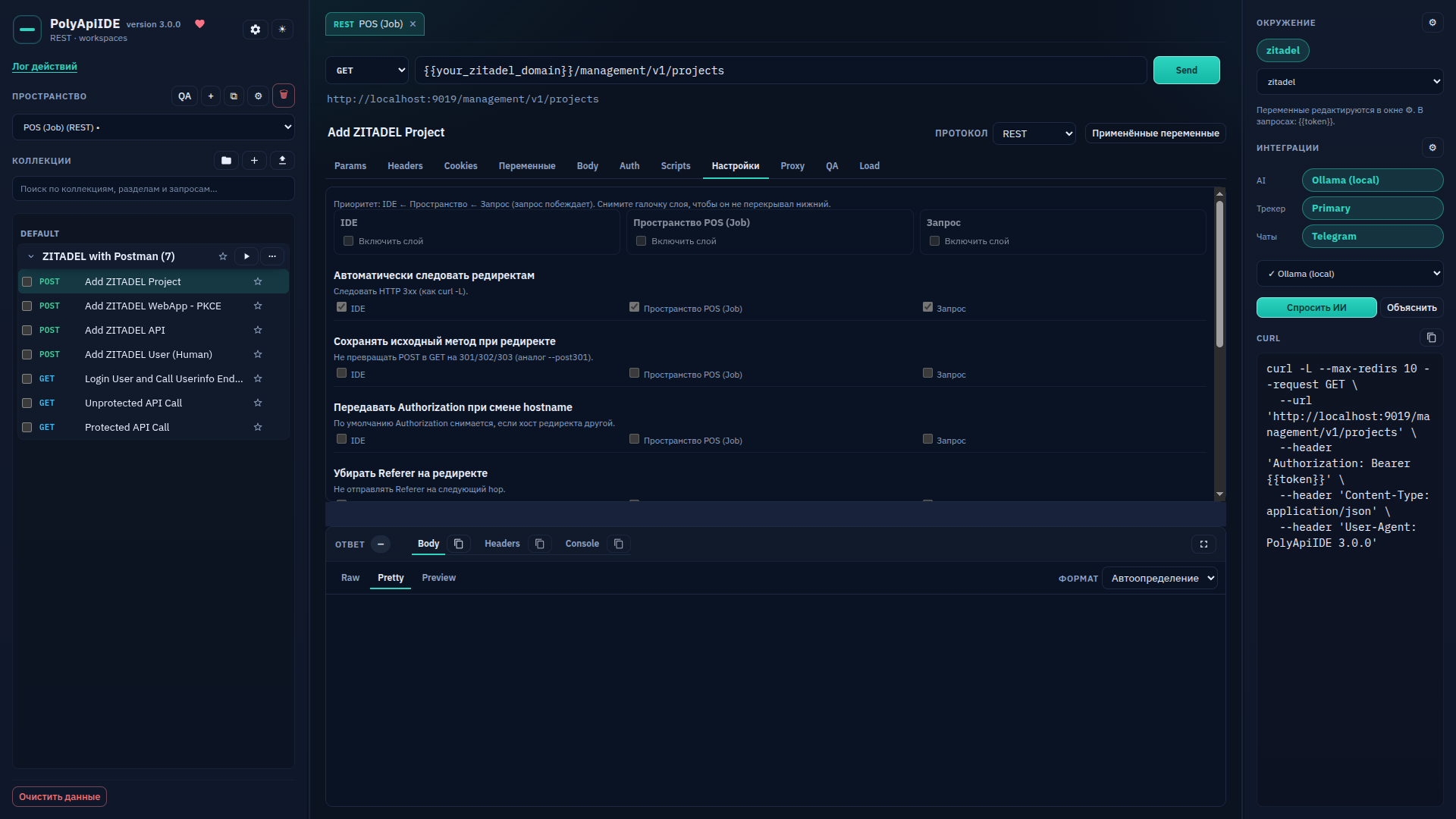1456x819 pixels.
Task: Toggle follow redirects for Пространство POS (Job)
Action: pyautogui.click(x=635, y=307)
